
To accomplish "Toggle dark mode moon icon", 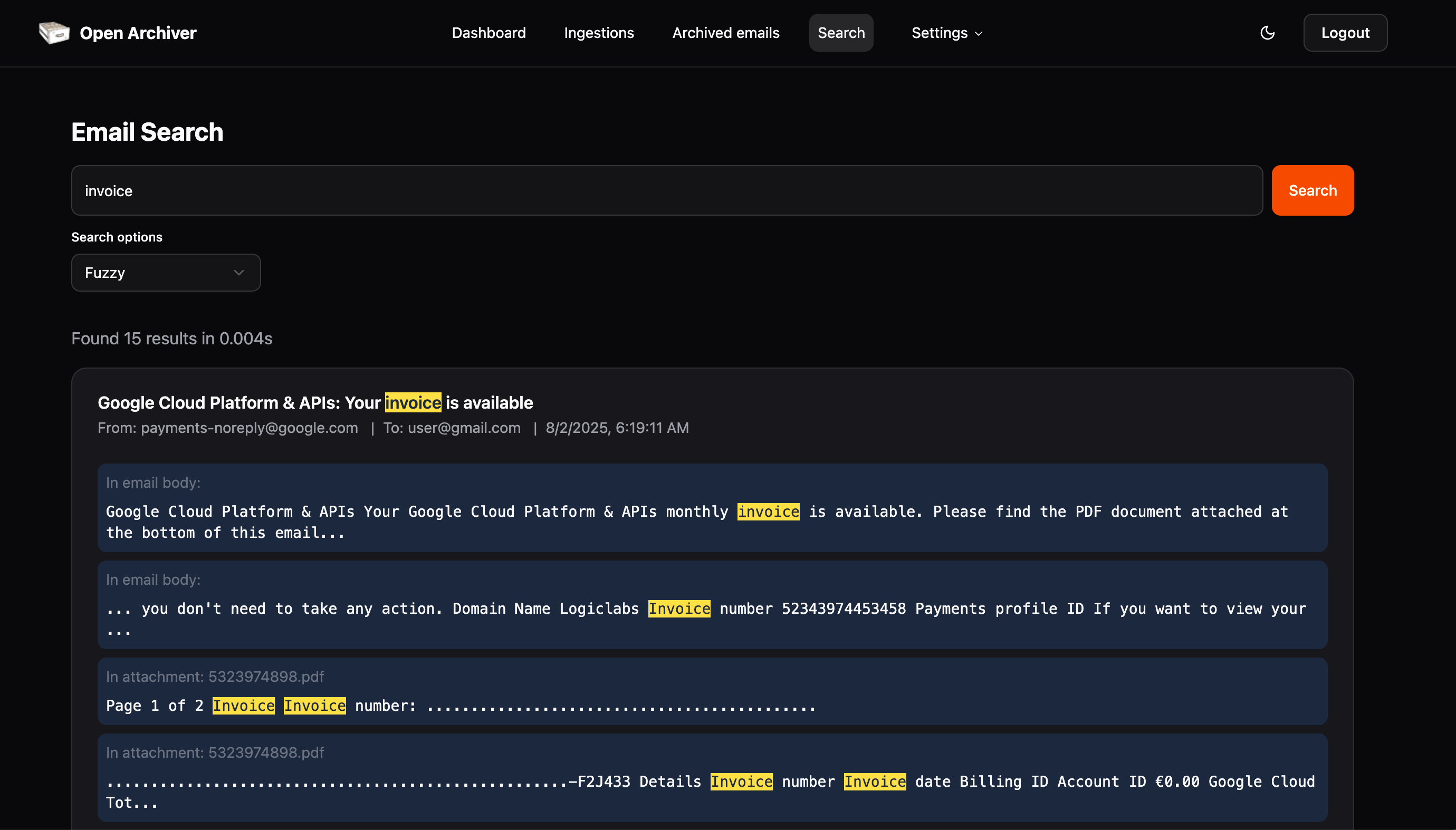I will click(x=1267, y=33).
